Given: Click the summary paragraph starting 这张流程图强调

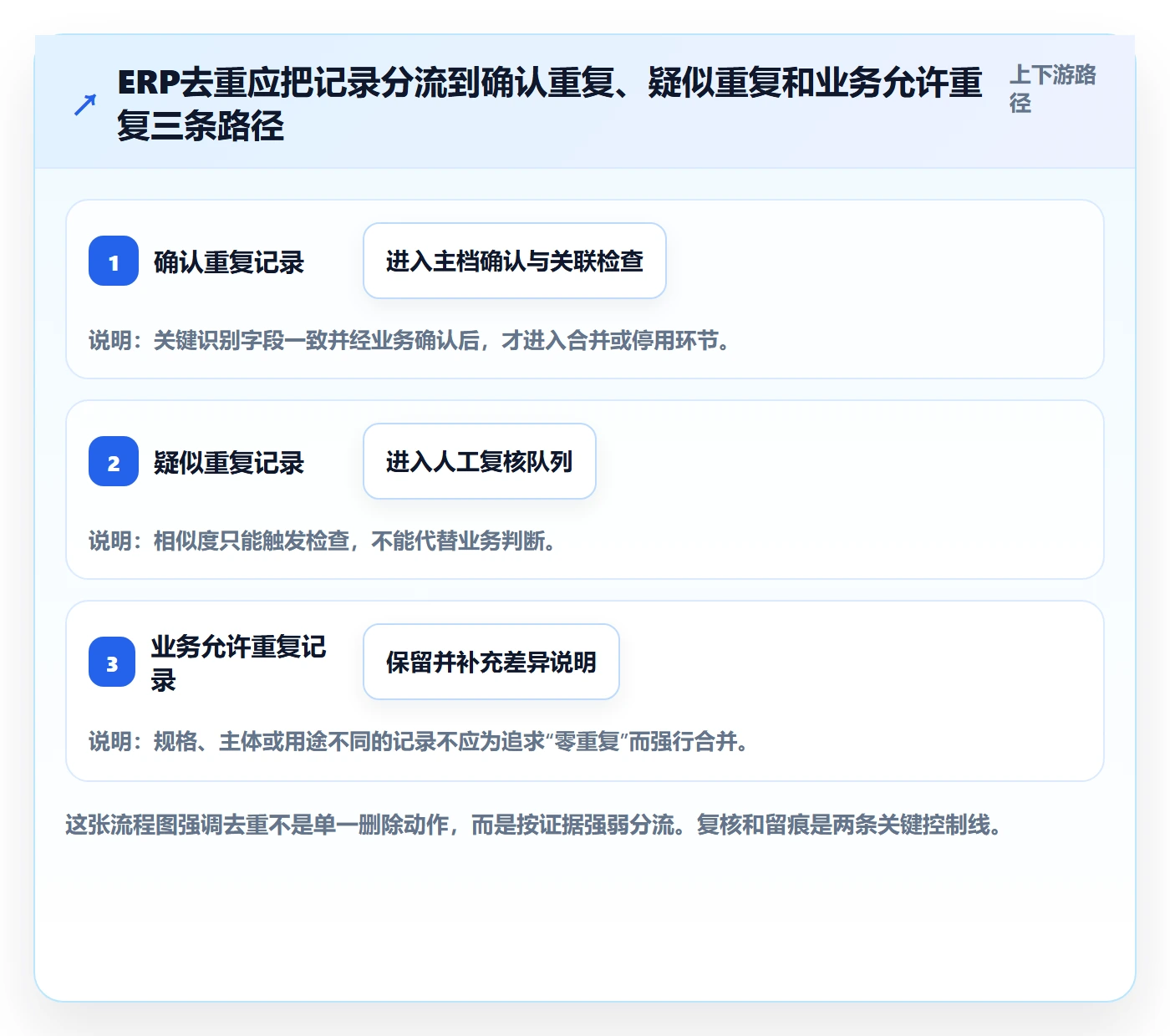Looking at the screenshot, I should (534, 825).
